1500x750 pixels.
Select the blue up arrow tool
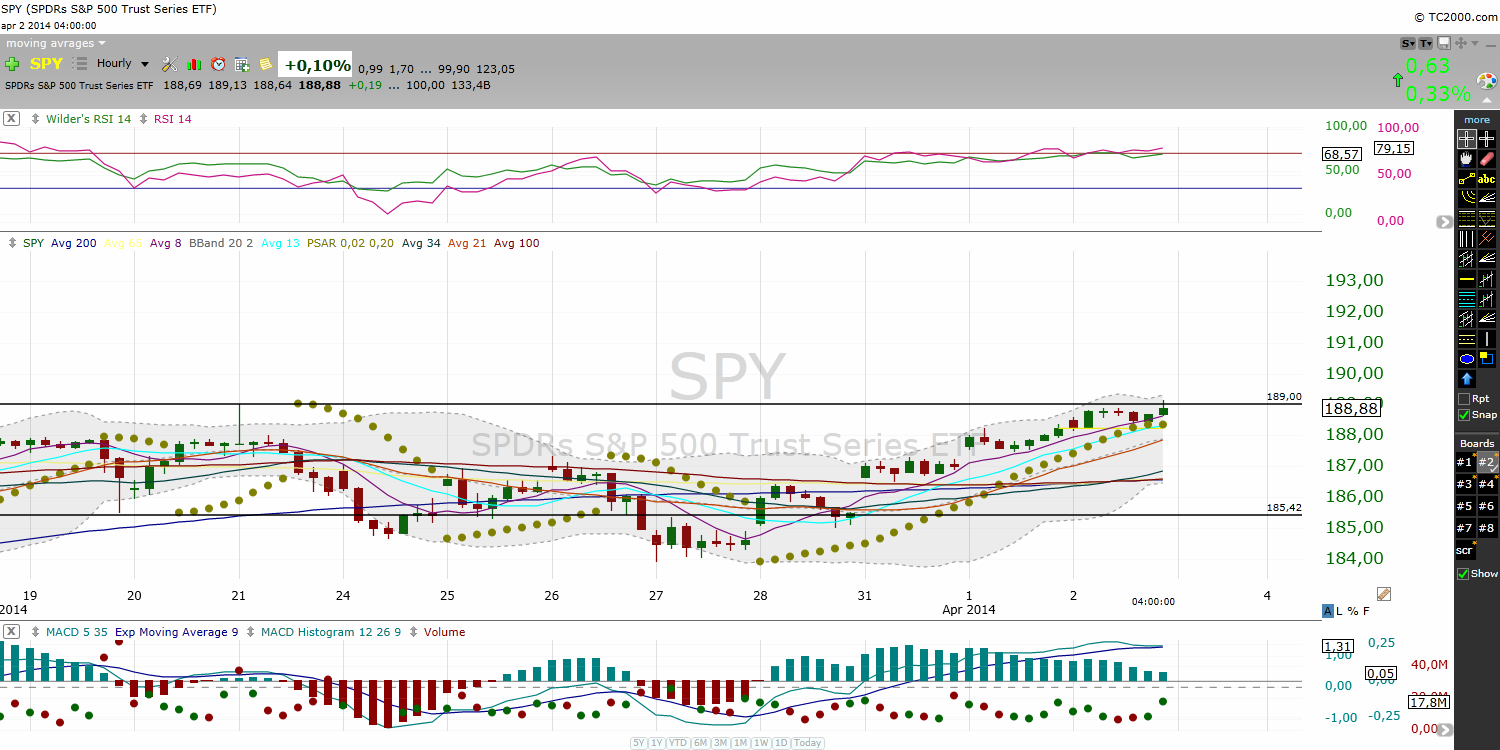pyautogui.click(x=1466, y=379)
